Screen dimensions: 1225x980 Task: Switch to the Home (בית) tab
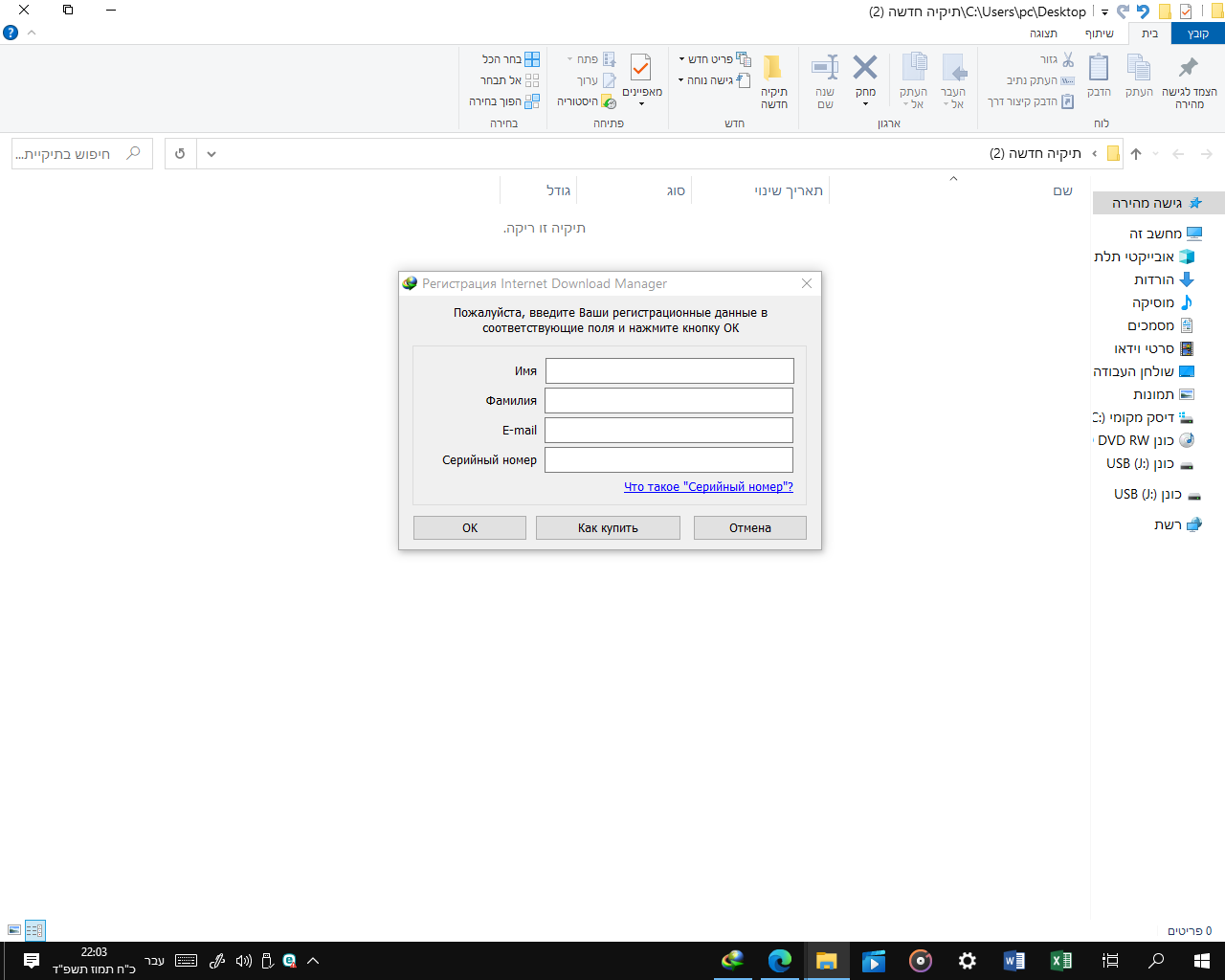click(x=1149, y=33)
